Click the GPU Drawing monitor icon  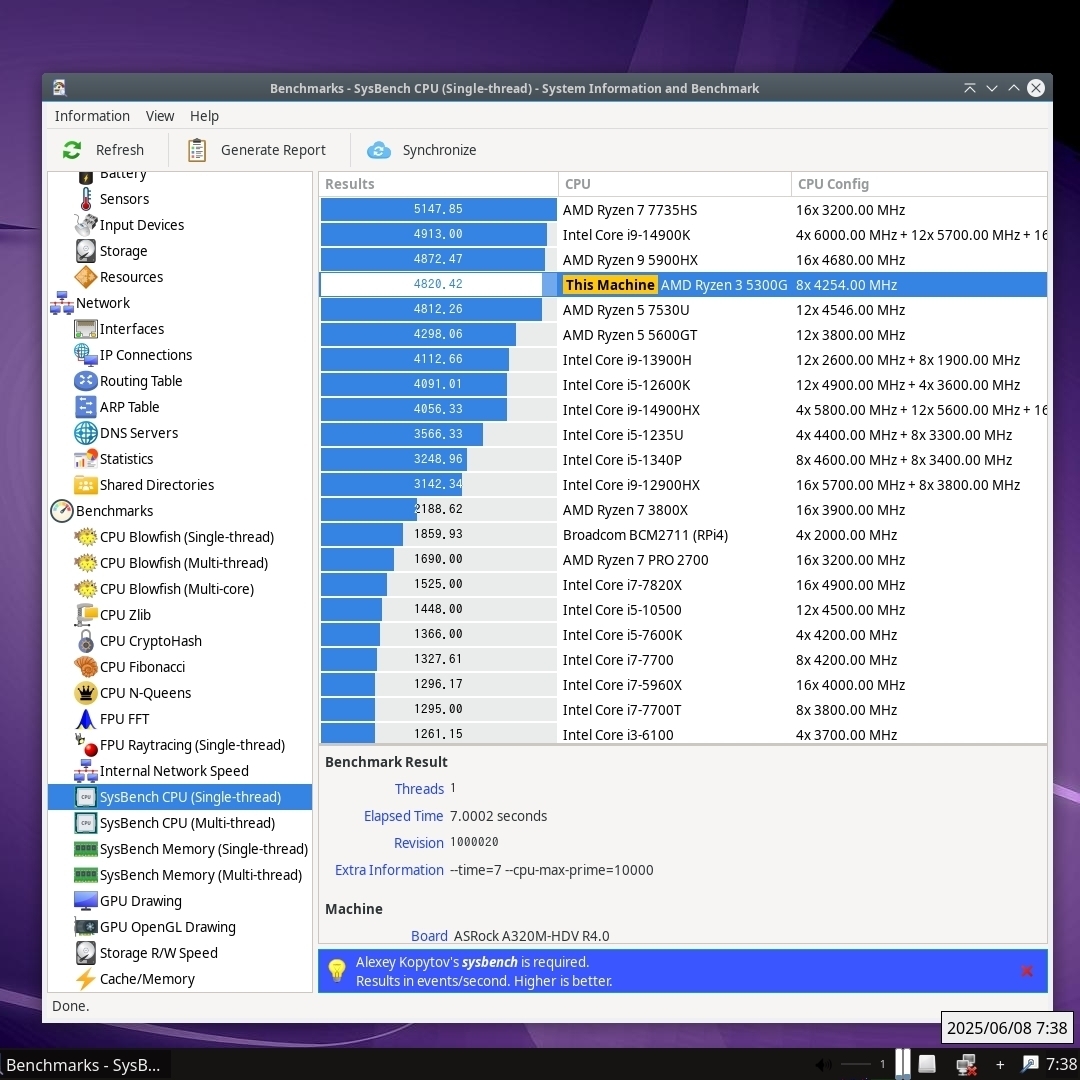click(x=85, y=901)
